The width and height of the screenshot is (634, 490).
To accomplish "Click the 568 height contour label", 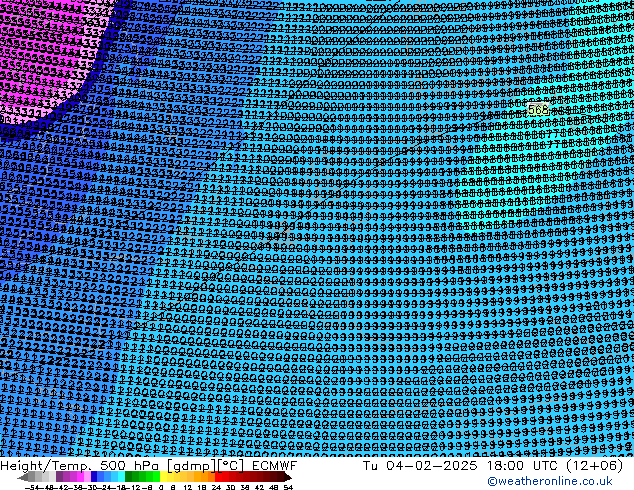I will 538,110.
